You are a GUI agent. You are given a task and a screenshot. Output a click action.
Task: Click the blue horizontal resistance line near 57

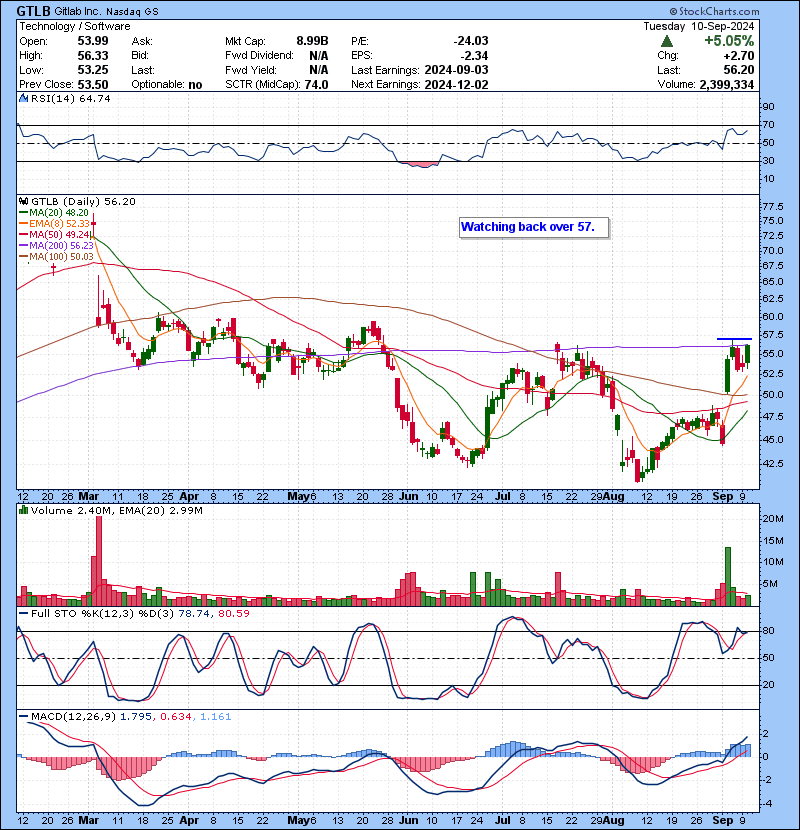click(734, 339)
